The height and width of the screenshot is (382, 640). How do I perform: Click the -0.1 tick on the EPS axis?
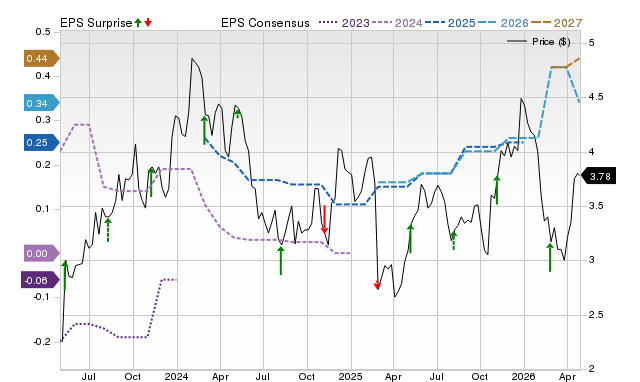[42, 297]
